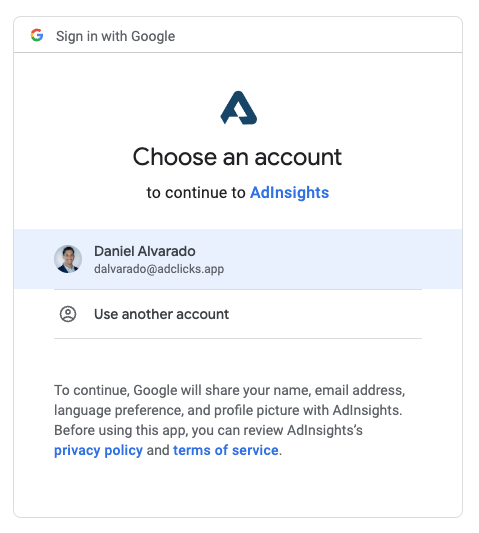Click the Google G logo
This screenshot has width=479, height=533.
[37, 35]
